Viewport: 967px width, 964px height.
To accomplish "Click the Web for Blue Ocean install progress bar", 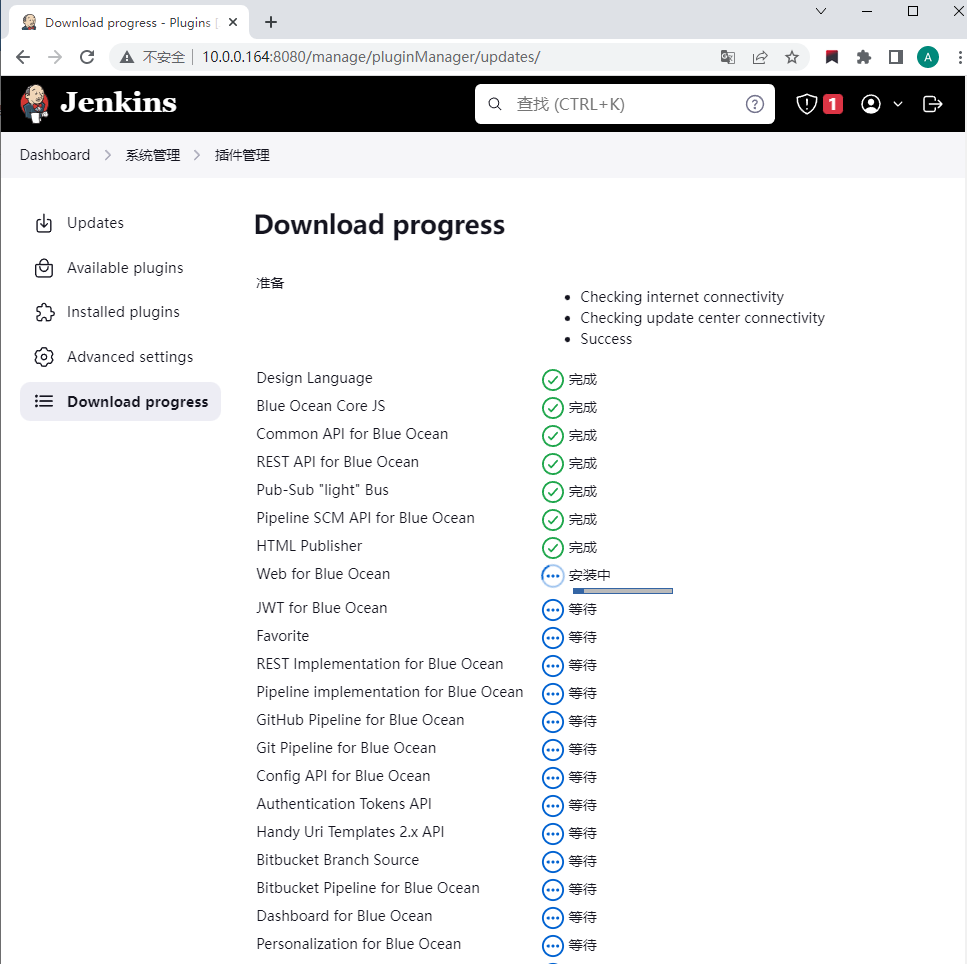I will point(623,591).
